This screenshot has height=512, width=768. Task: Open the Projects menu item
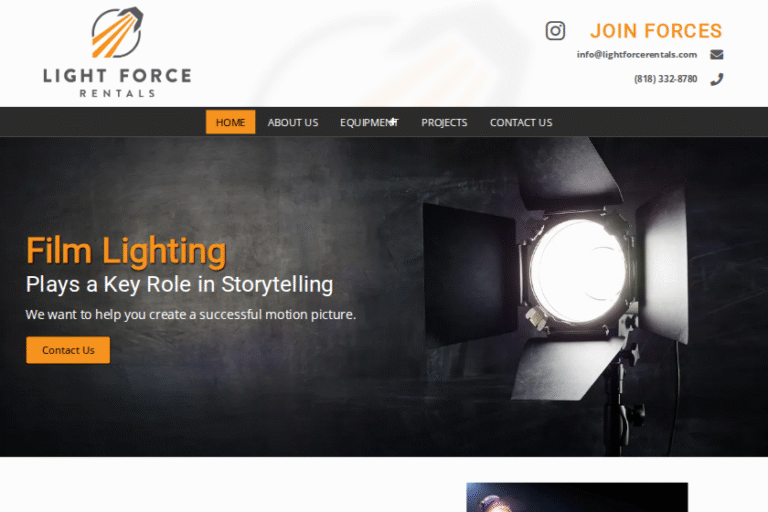pos(444,122)
